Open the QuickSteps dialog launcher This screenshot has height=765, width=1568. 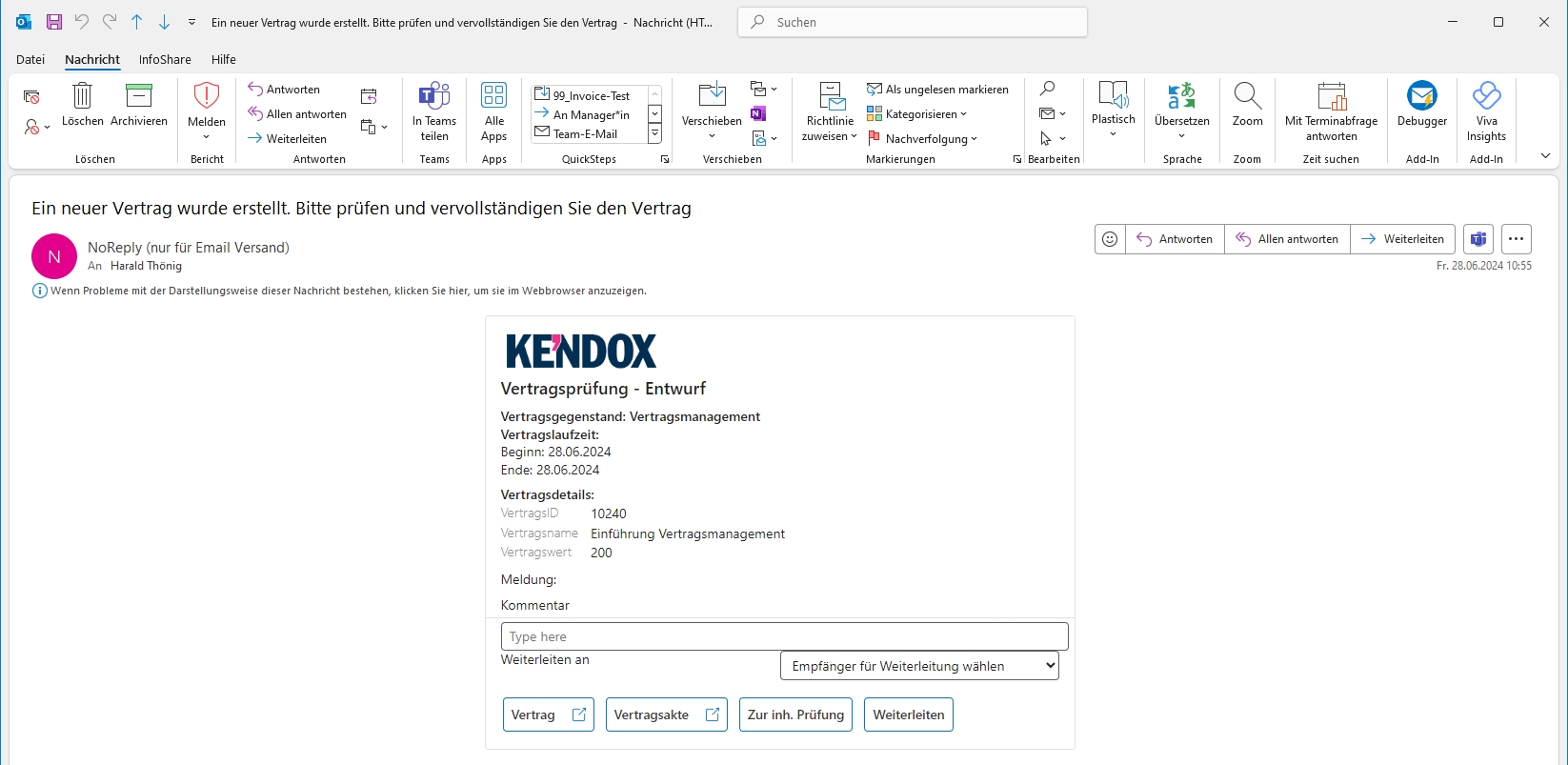[665, 160]
